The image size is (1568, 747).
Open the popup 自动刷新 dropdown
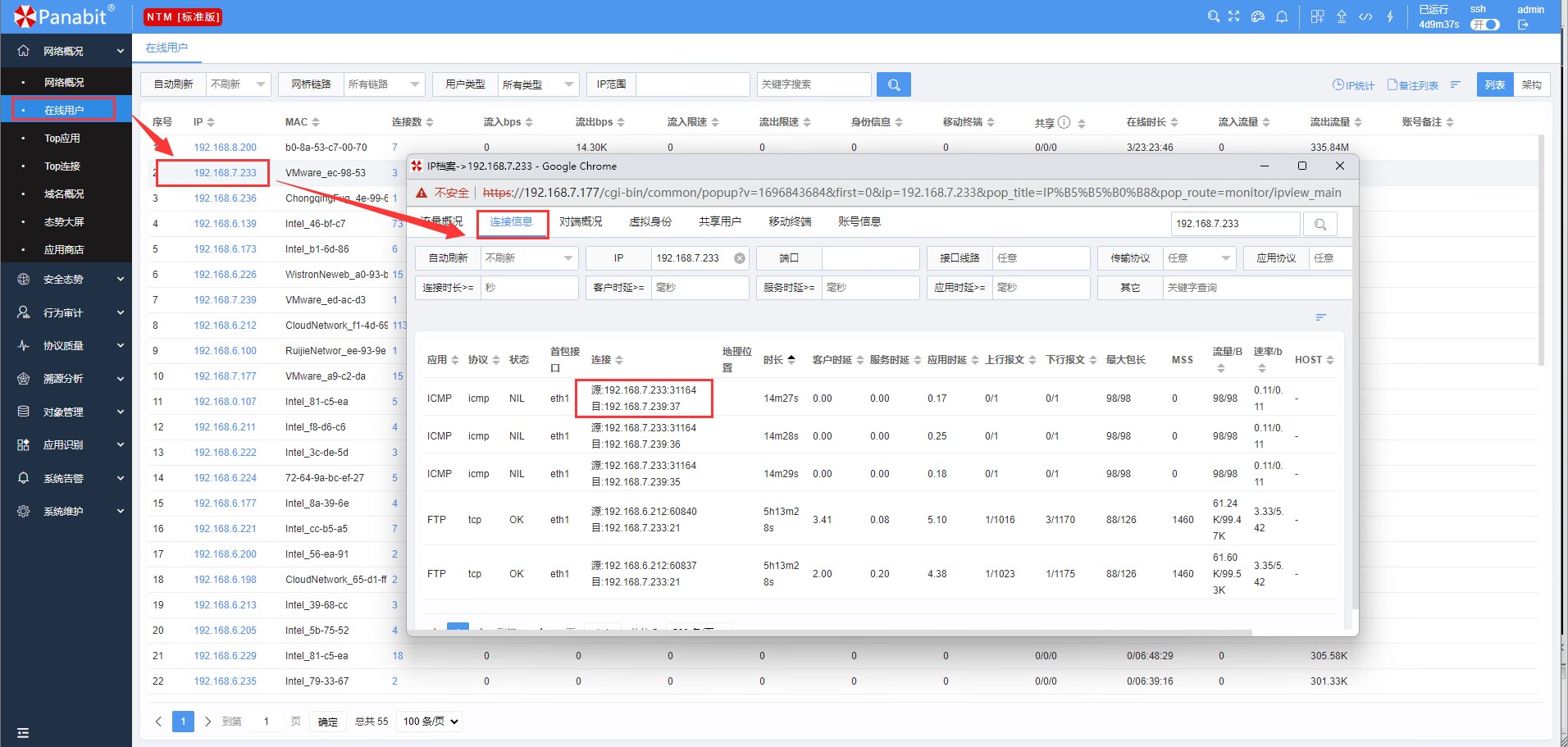point(529,258)
